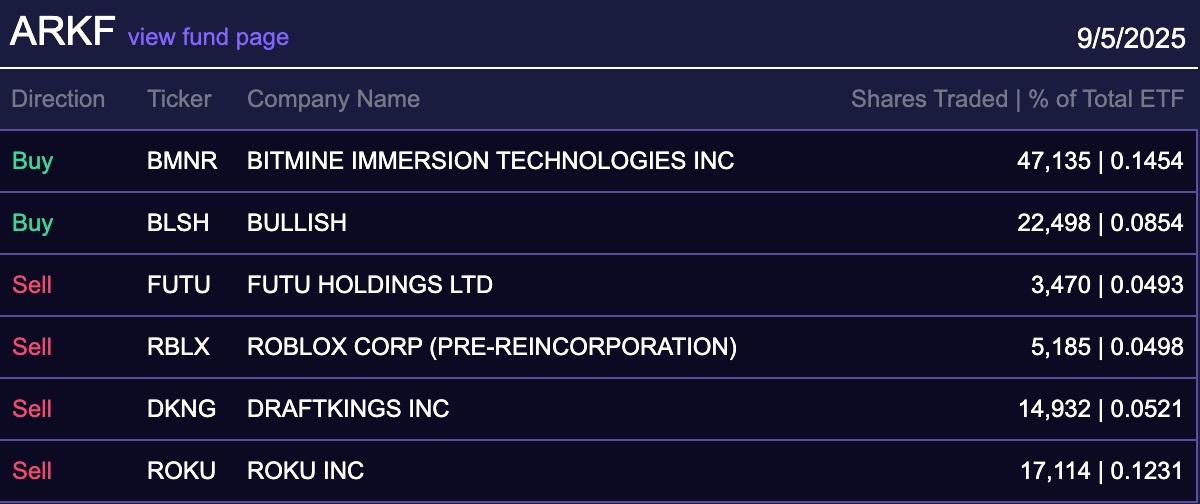
Task: Click the DraftKings Inc company name
Action: (x=347, y=409)
